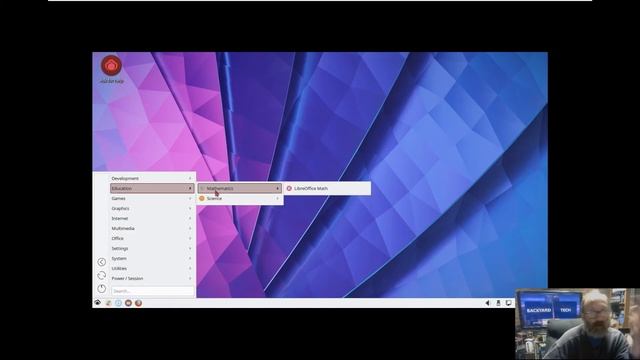Expand arrow beside Multimedia

point(190,229)
